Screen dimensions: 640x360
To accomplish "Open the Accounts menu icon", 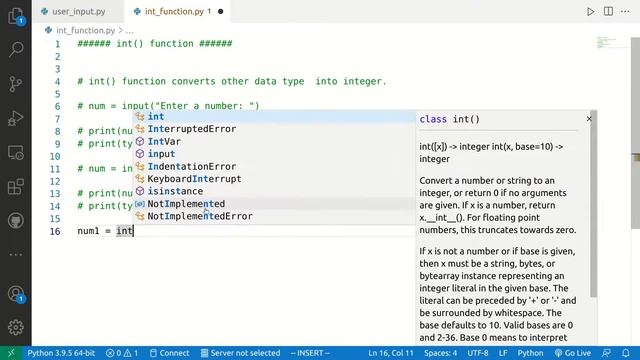I will point(16,294).
